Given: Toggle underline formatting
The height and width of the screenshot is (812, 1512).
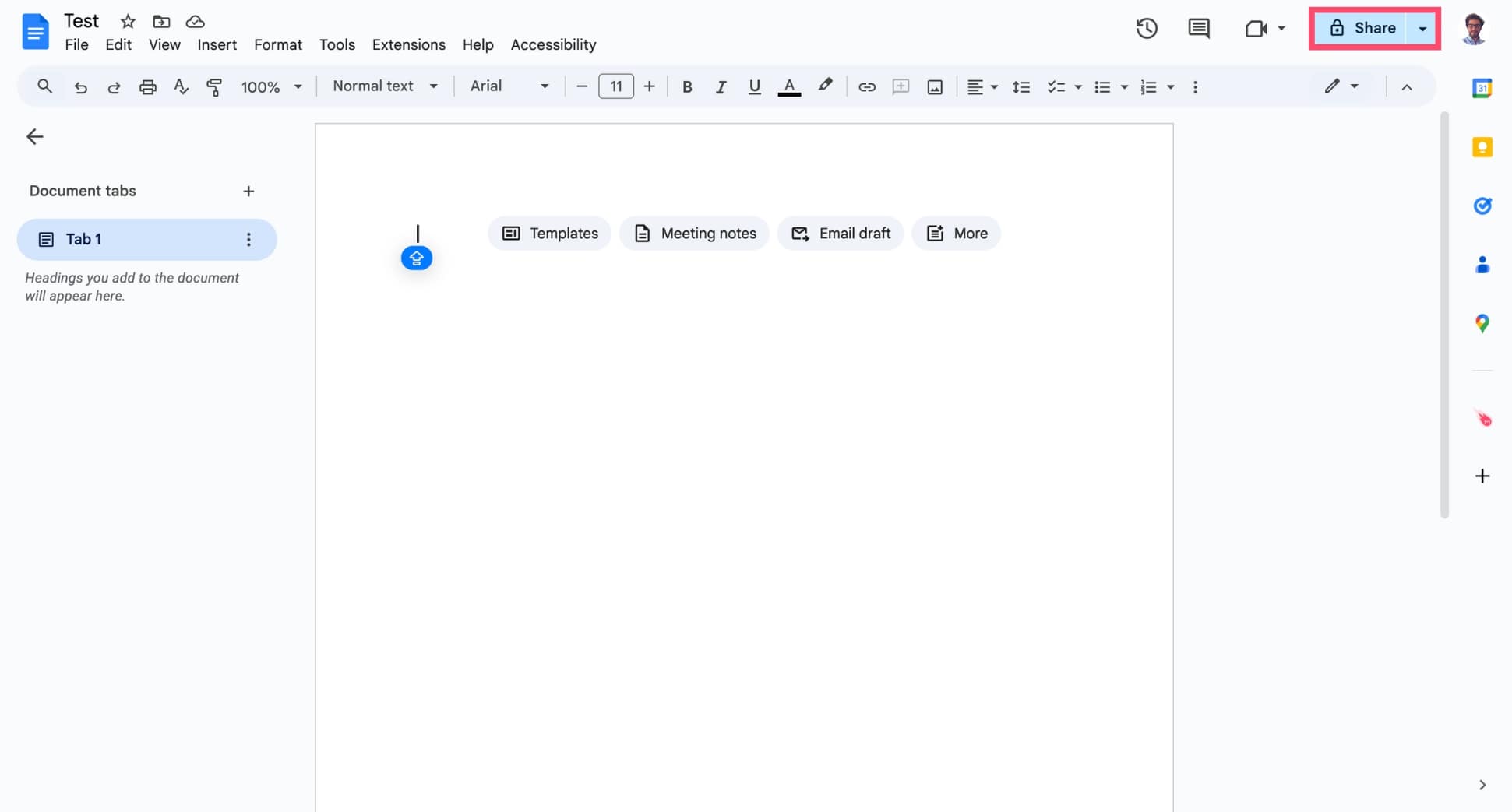Looking at the screenshot, I should [x=754, y=86].
